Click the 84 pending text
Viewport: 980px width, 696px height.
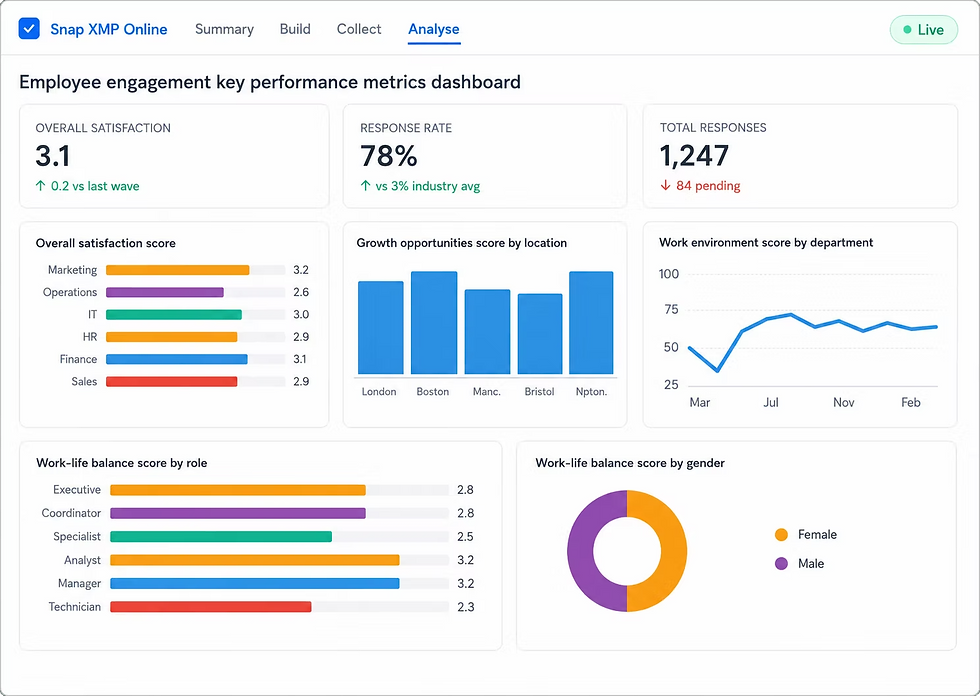(x=708, y=186)
